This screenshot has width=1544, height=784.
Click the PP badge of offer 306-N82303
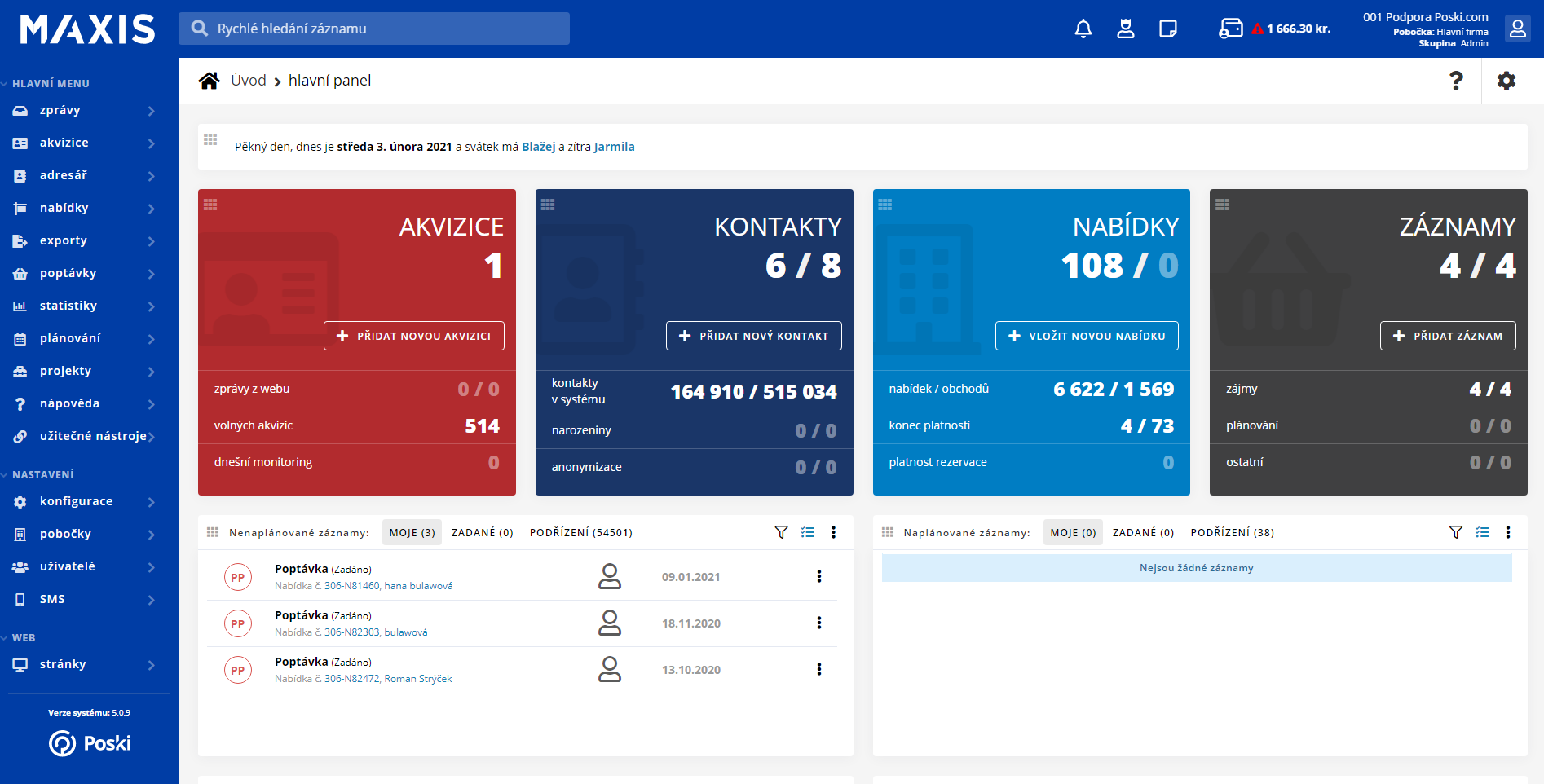[x=237, y=623]
